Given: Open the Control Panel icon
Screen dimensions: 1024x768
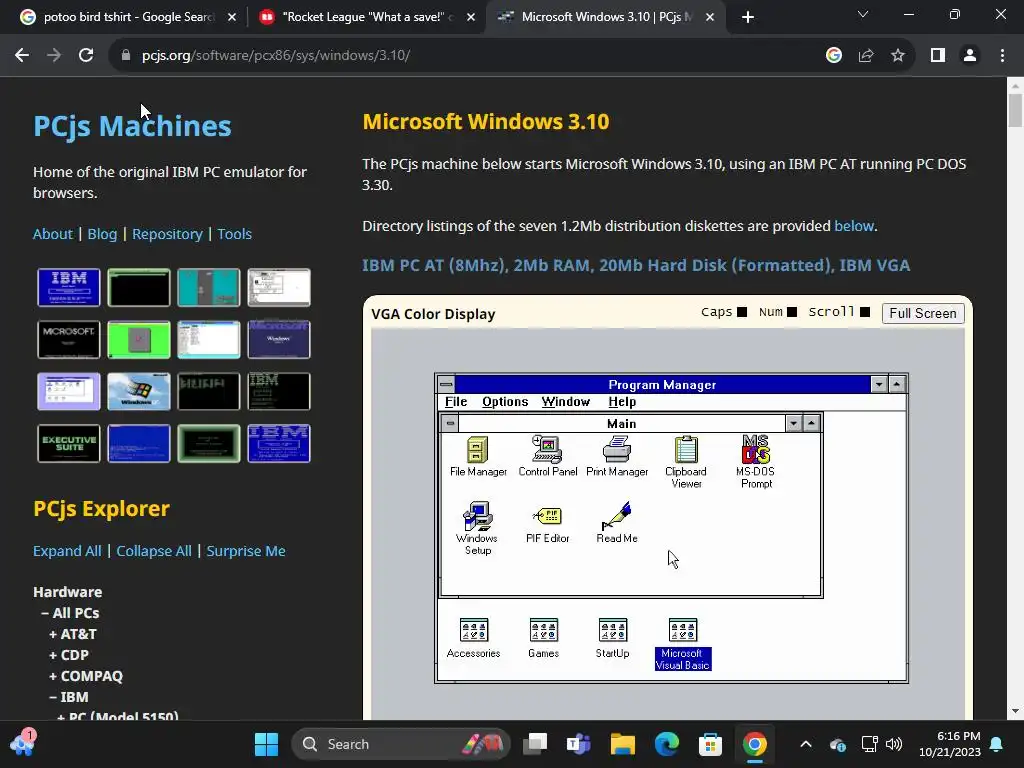Looking at the screenshot, I should [547, 456].
